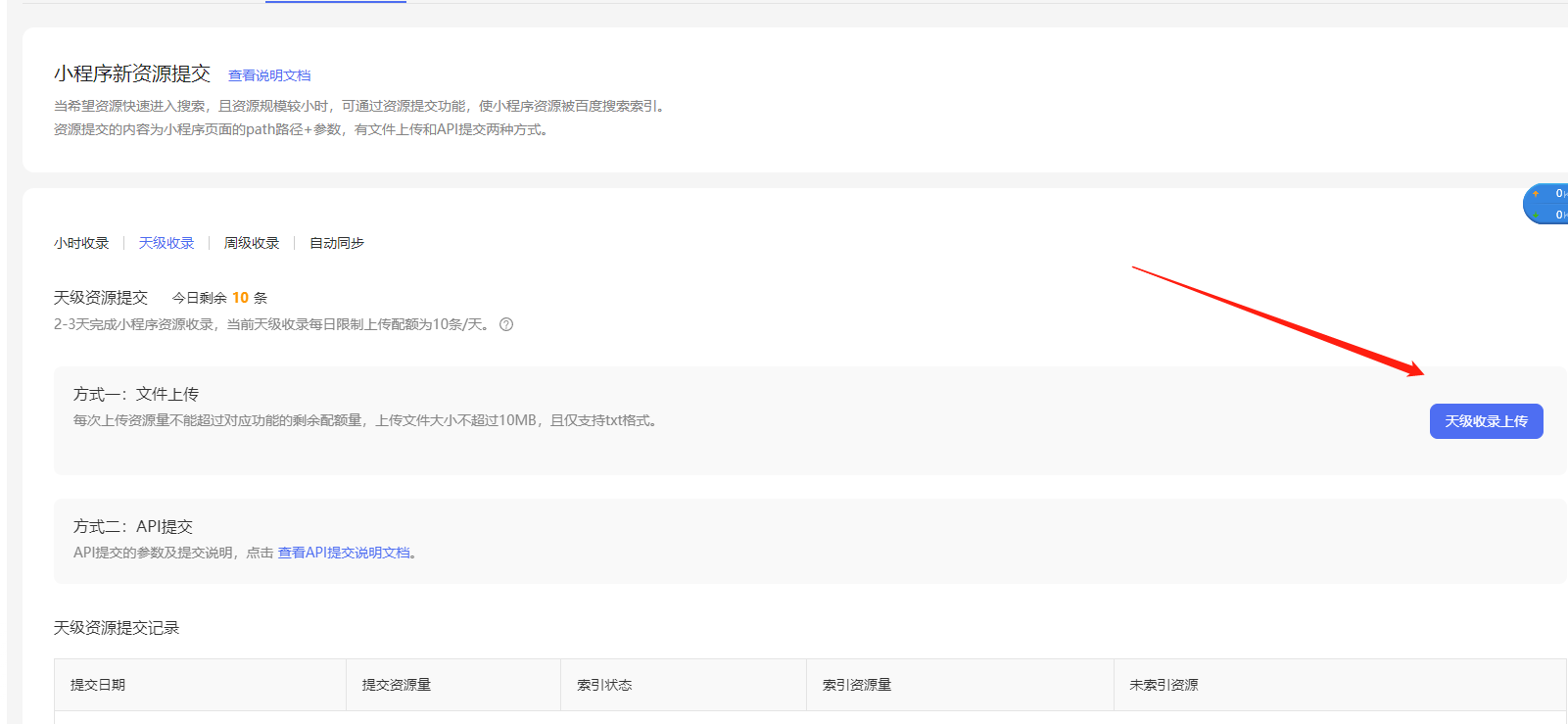Go to the 自动同步 tab
This screenshot has width=1568, height=724.
point(337,243)
